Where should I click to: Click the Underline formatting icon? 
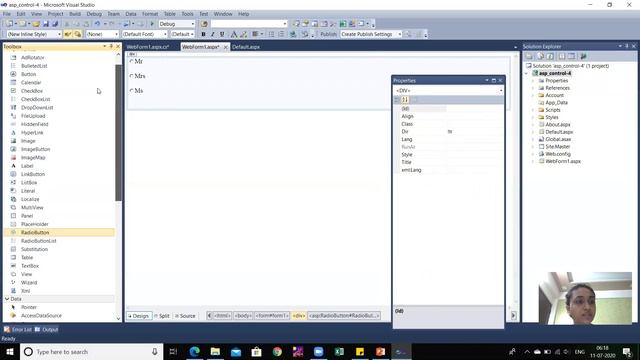[x=222, y=34]
